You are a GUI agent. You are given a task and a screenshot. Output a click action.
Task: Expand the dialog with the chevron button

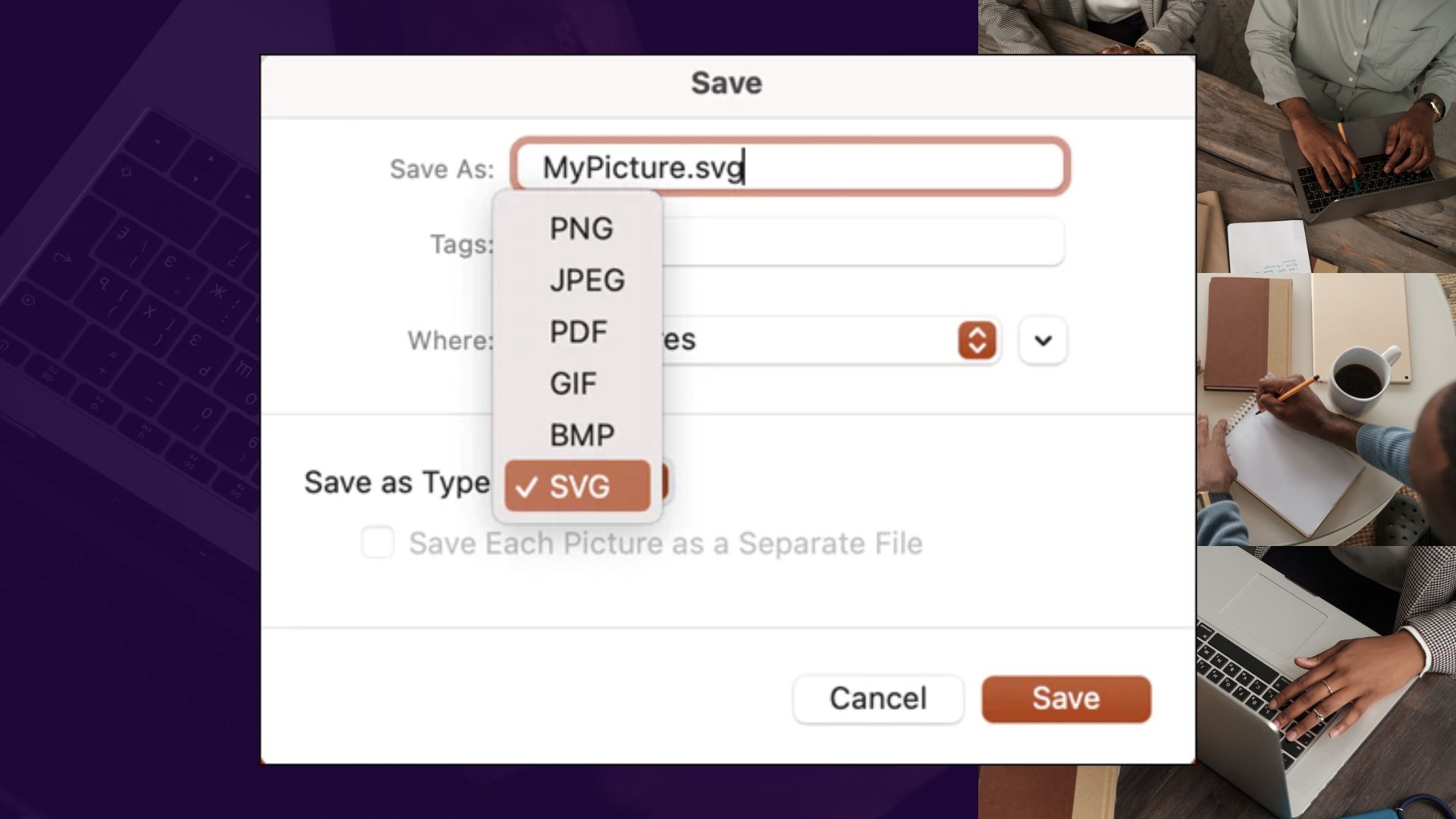pos(1043,340)
